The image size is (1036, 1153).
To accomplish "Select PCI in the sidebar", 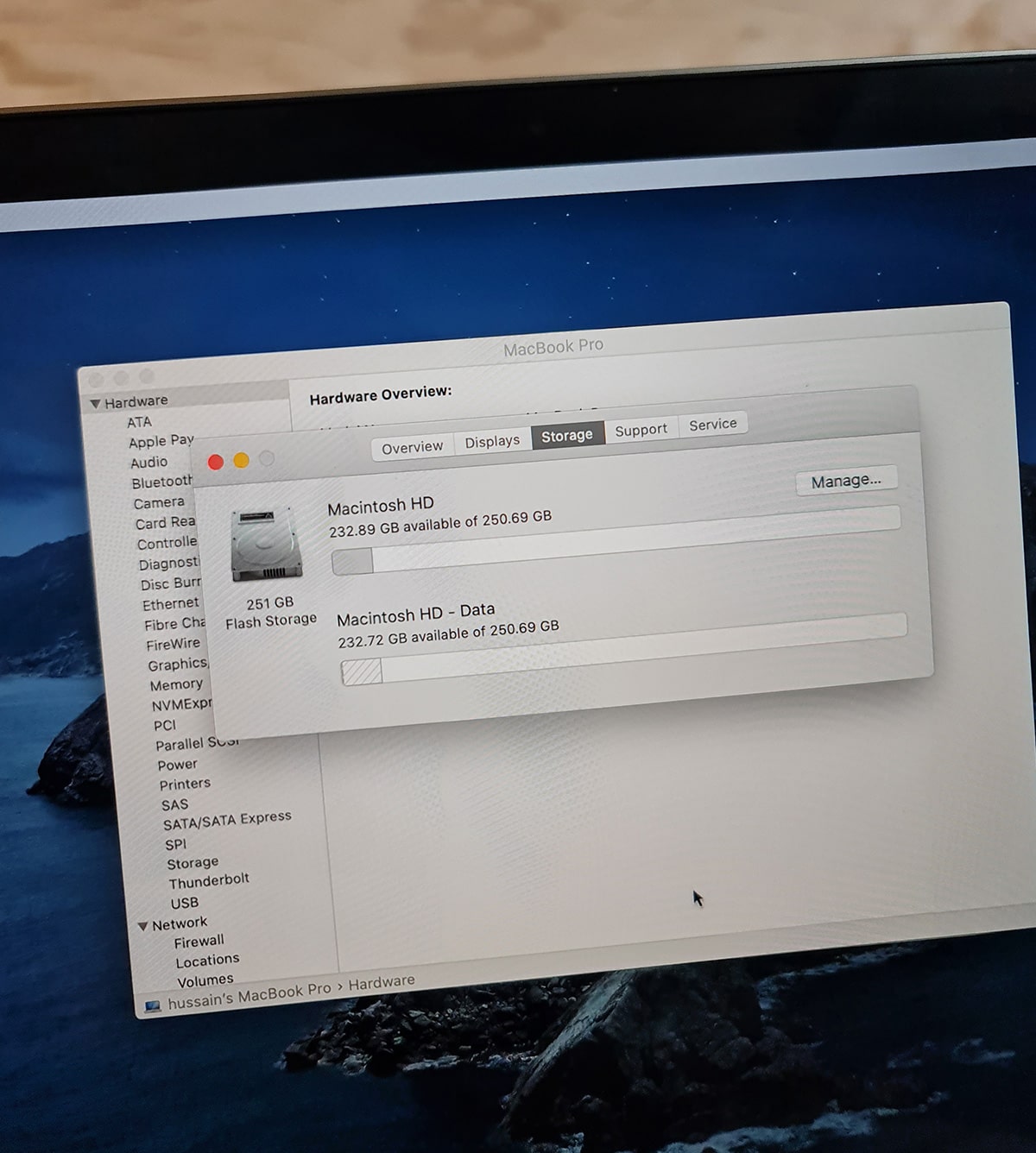I will click(x=164, y=726).
